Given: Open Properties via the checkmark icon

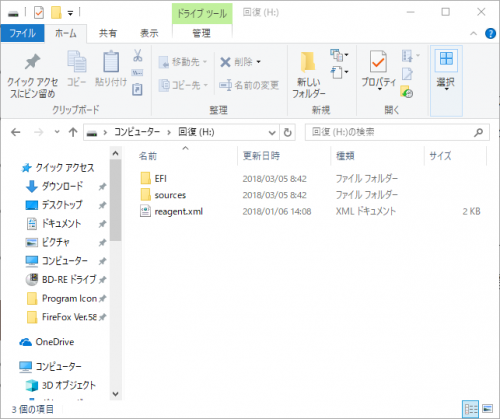Looking at the screenshot, I should coord(378,61).
